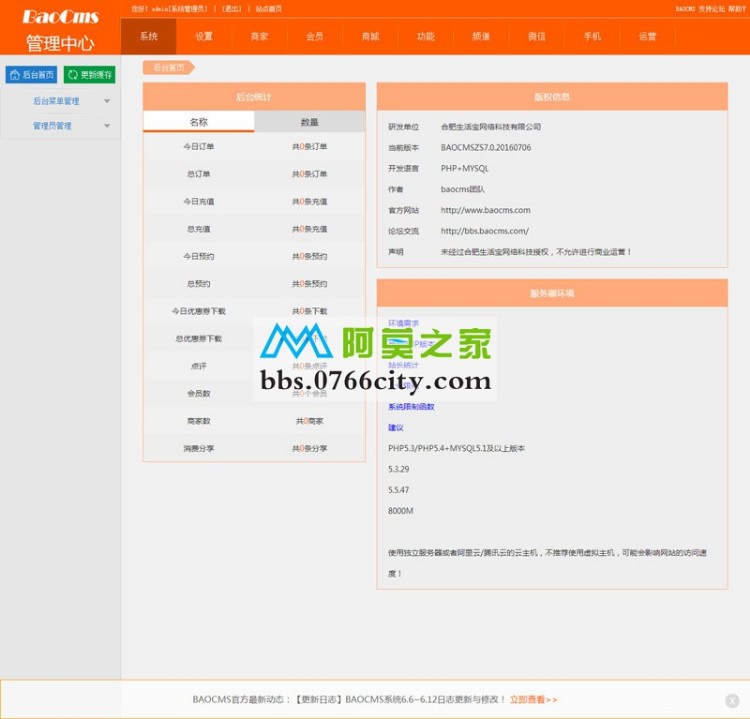Viewport: 750px width, 719px height.
Task: Click the 名称 column header tab
Action: [199, 122]
